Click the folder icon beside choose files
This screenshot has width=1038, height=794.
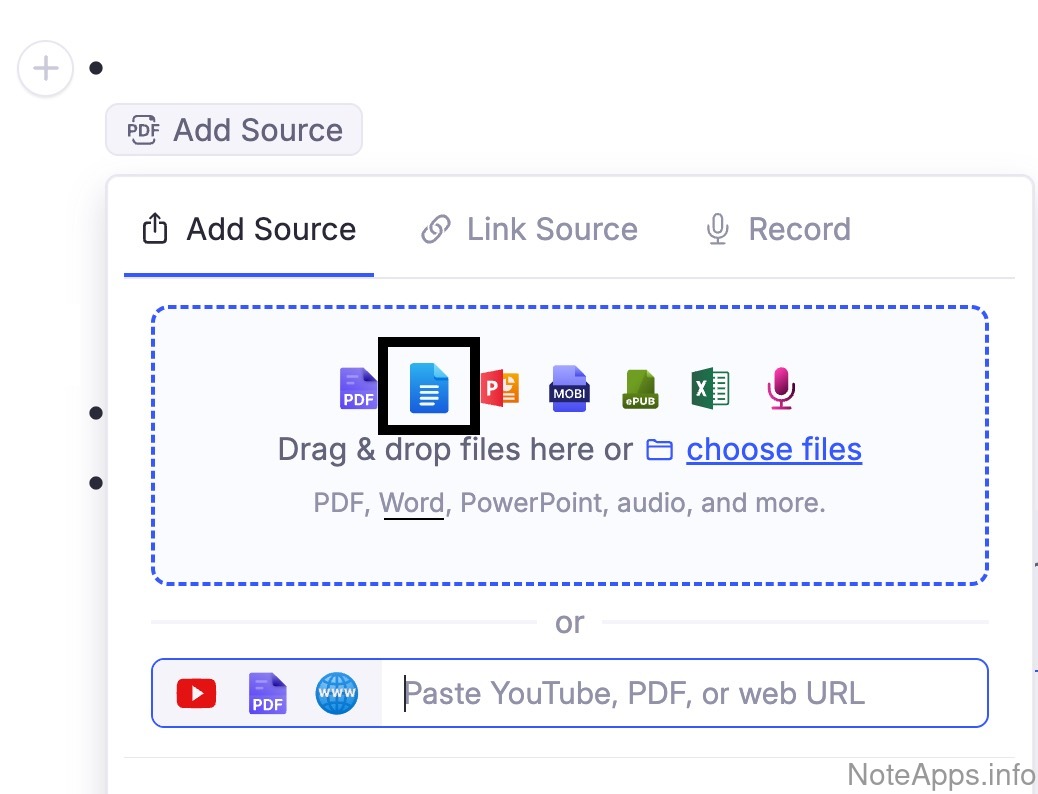[659, 450]
